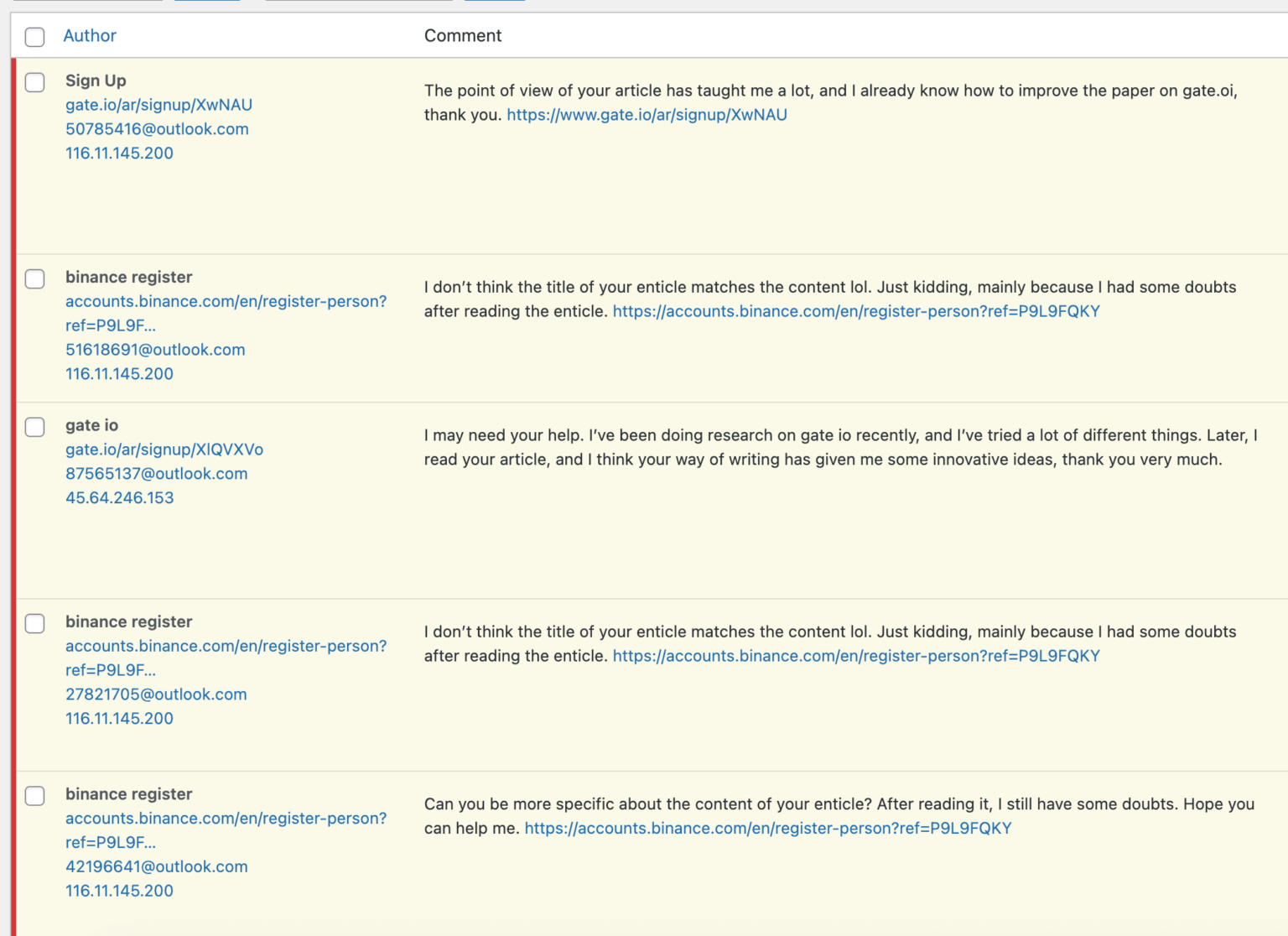Check the first binance register comment
This screenshot has height=936, width=1288.
(34, 278)
